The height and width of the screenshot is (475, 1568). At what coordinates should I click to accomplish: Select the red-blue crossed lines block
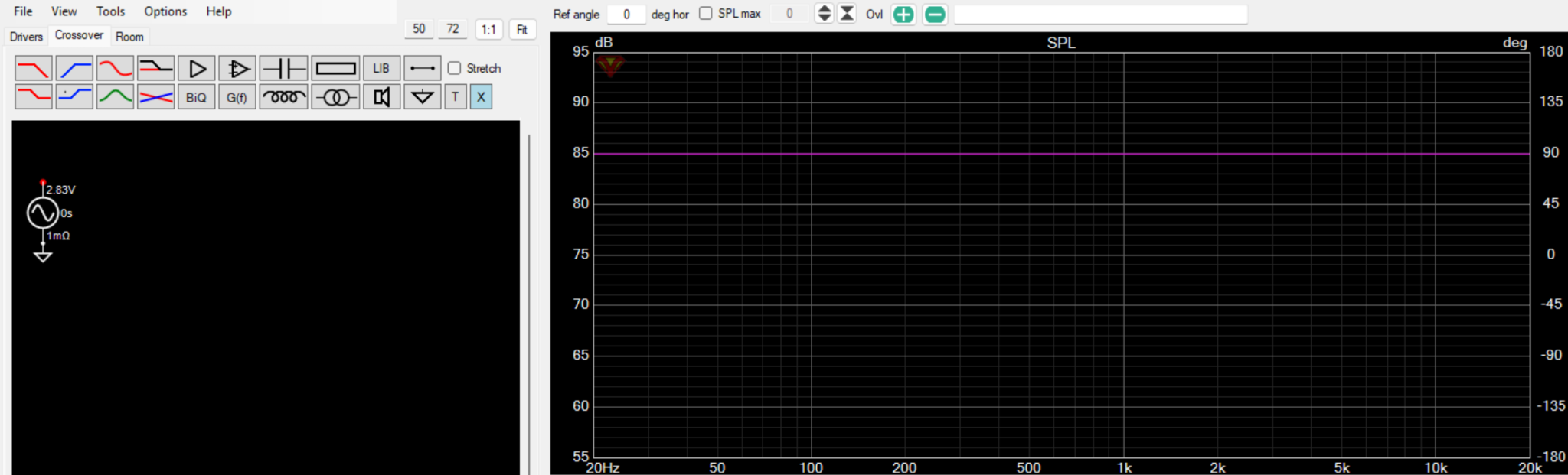pos(155,97)
